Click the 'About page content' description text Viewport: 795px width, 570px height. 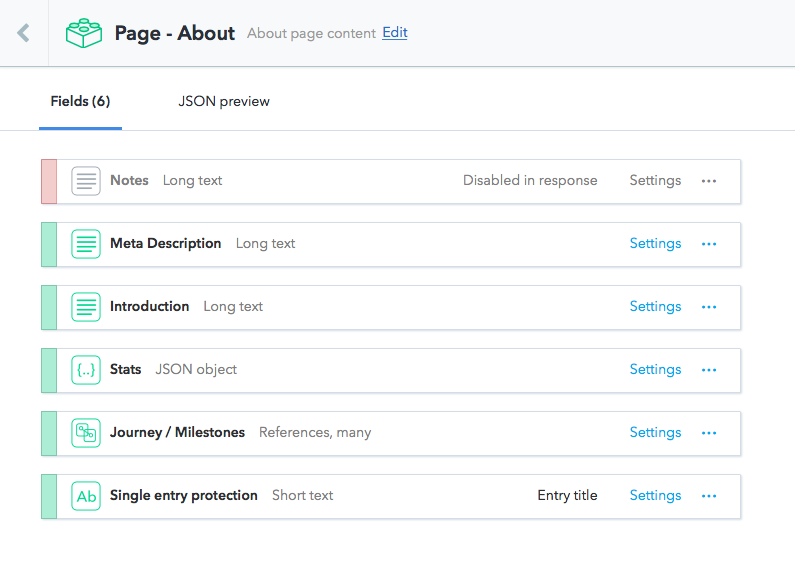[311, 33]
